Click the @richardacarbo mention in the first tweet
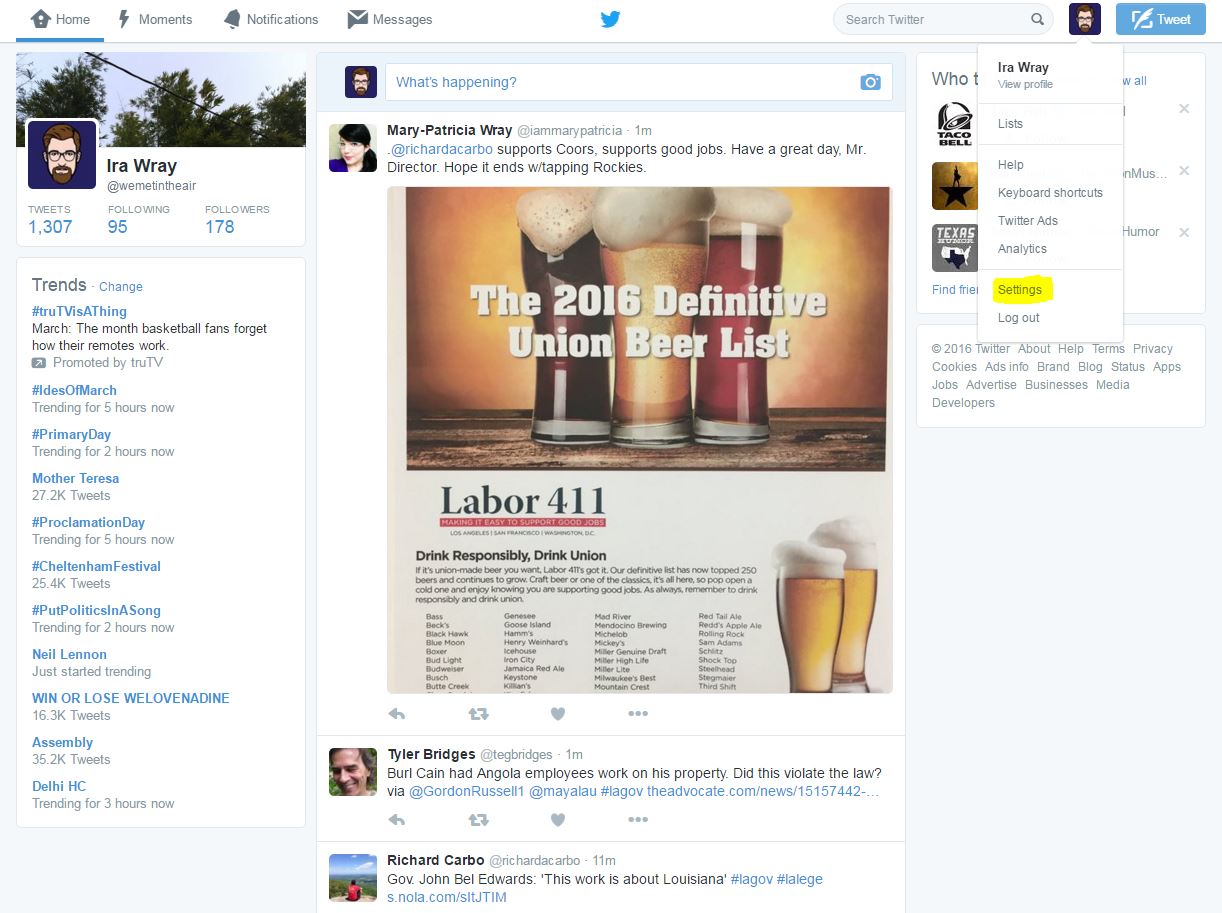 pos(441,149)
